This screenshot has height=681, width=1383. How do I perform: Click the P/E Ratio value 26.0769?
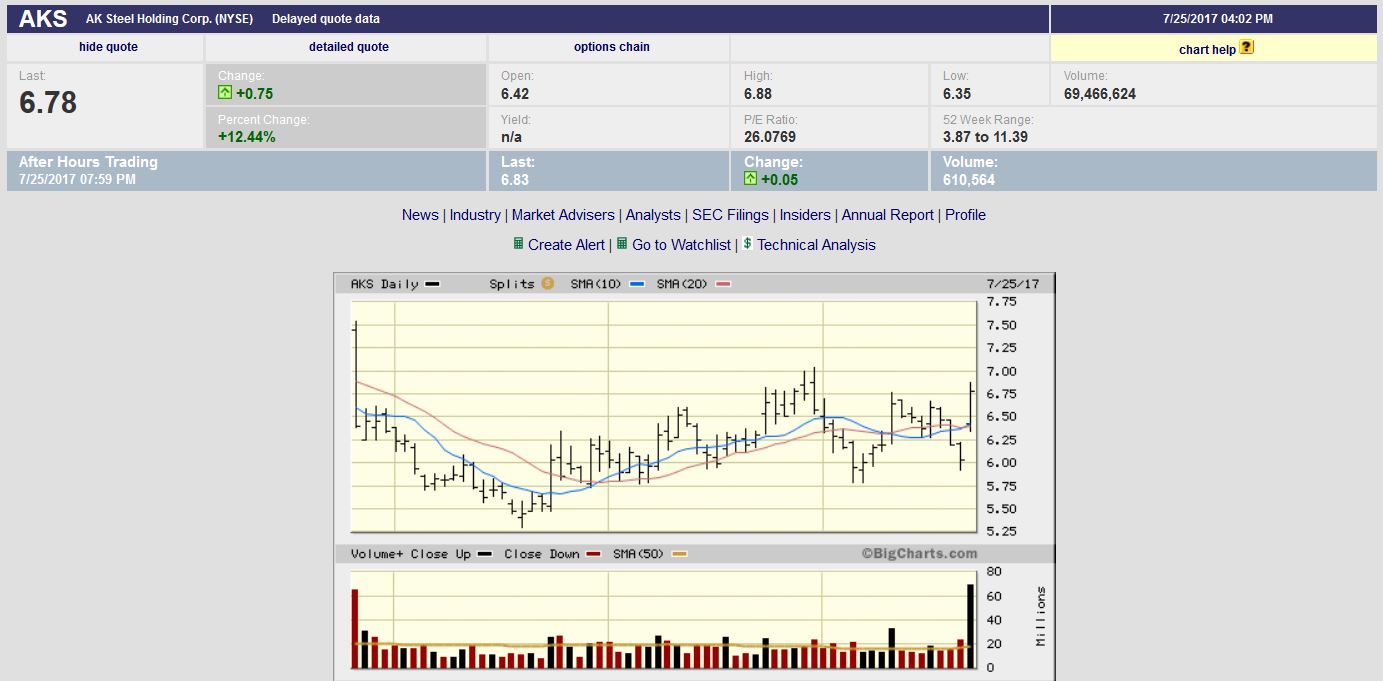770,137
